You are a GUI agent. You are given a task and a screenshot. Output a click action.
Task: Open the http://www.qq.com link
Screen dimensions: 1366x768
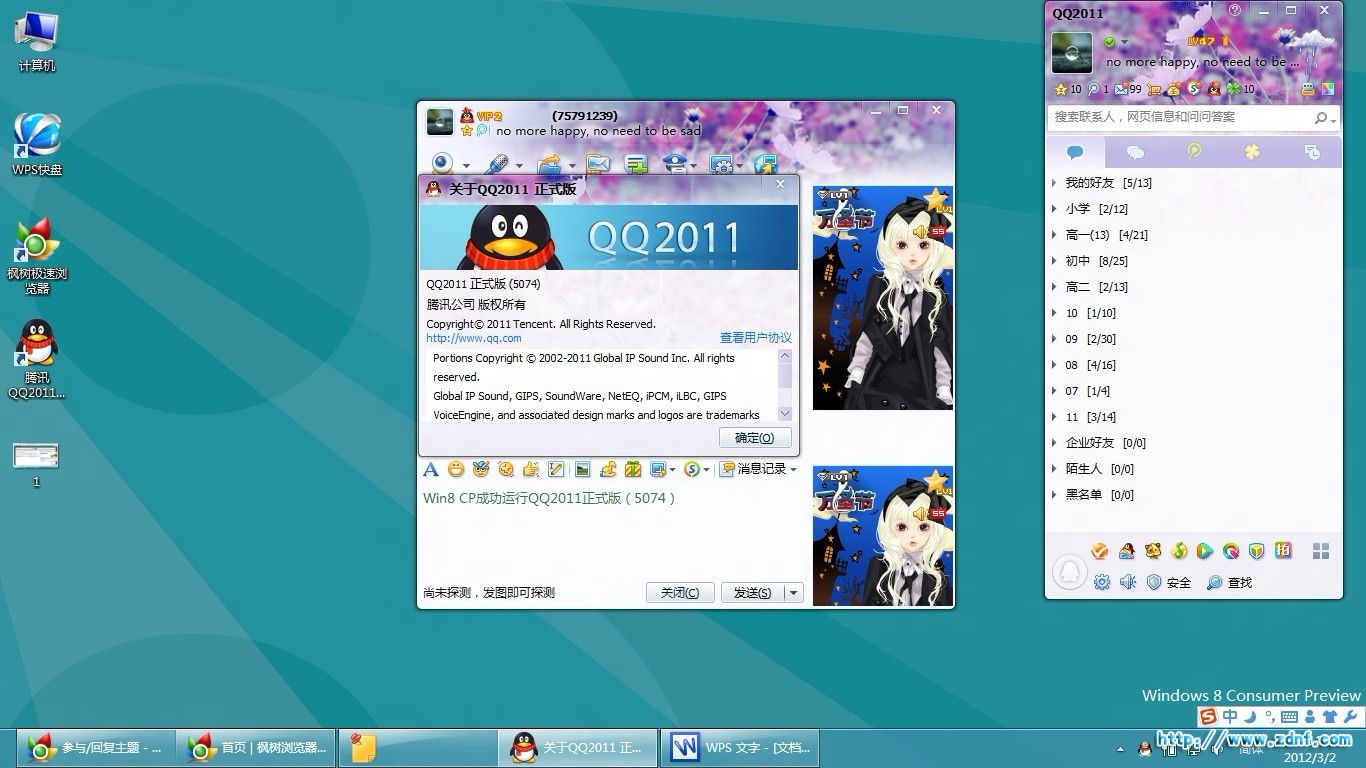pos(474,338)
